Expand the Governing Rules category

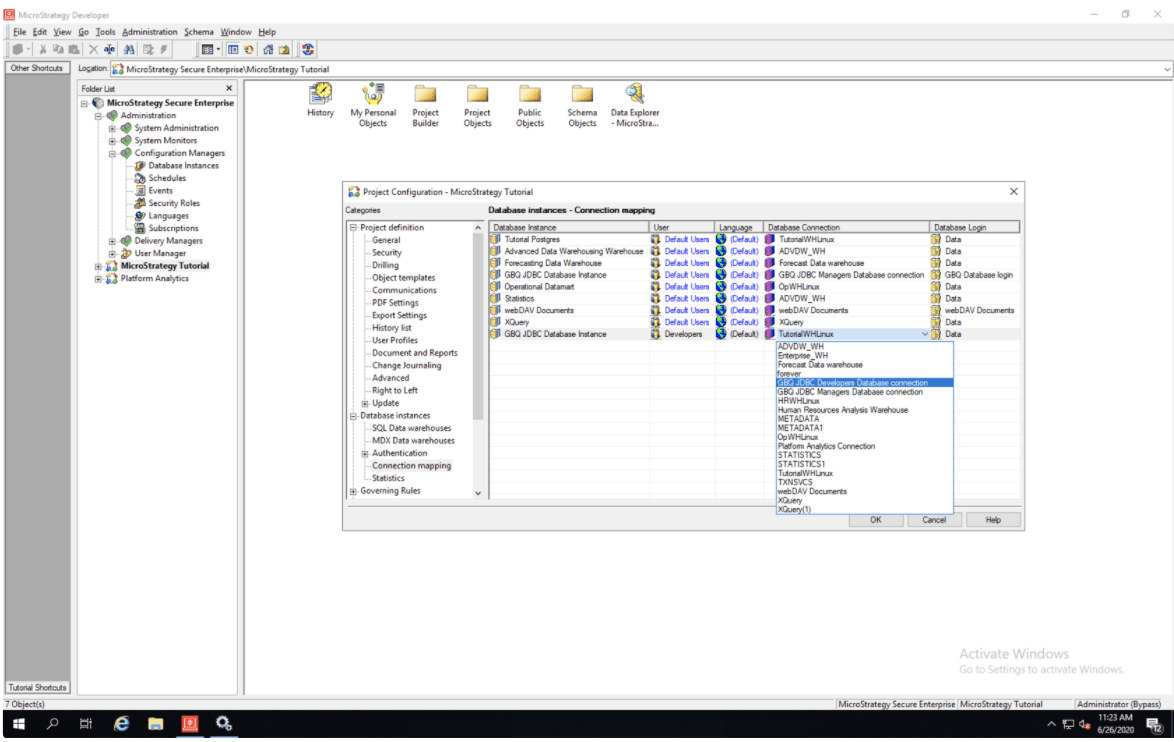tap(353, 491)
